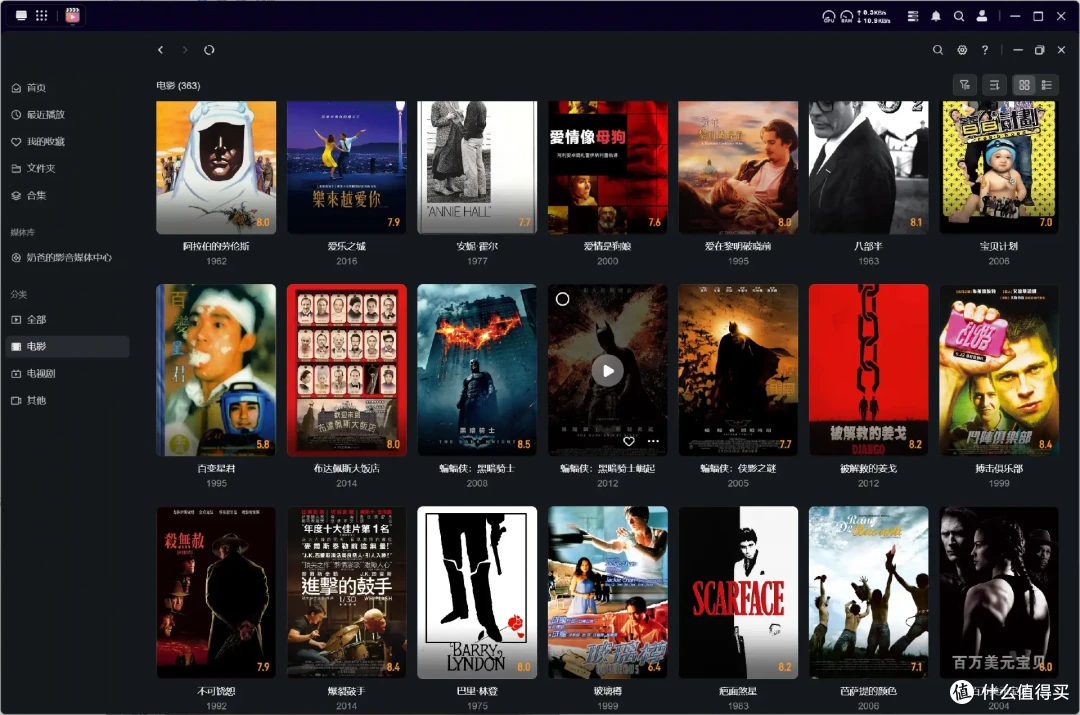The width and height of the screenshot is (1080, 715).
Task: Open the filter options icon
Action: pyautogui.click(x=965, y=85)
